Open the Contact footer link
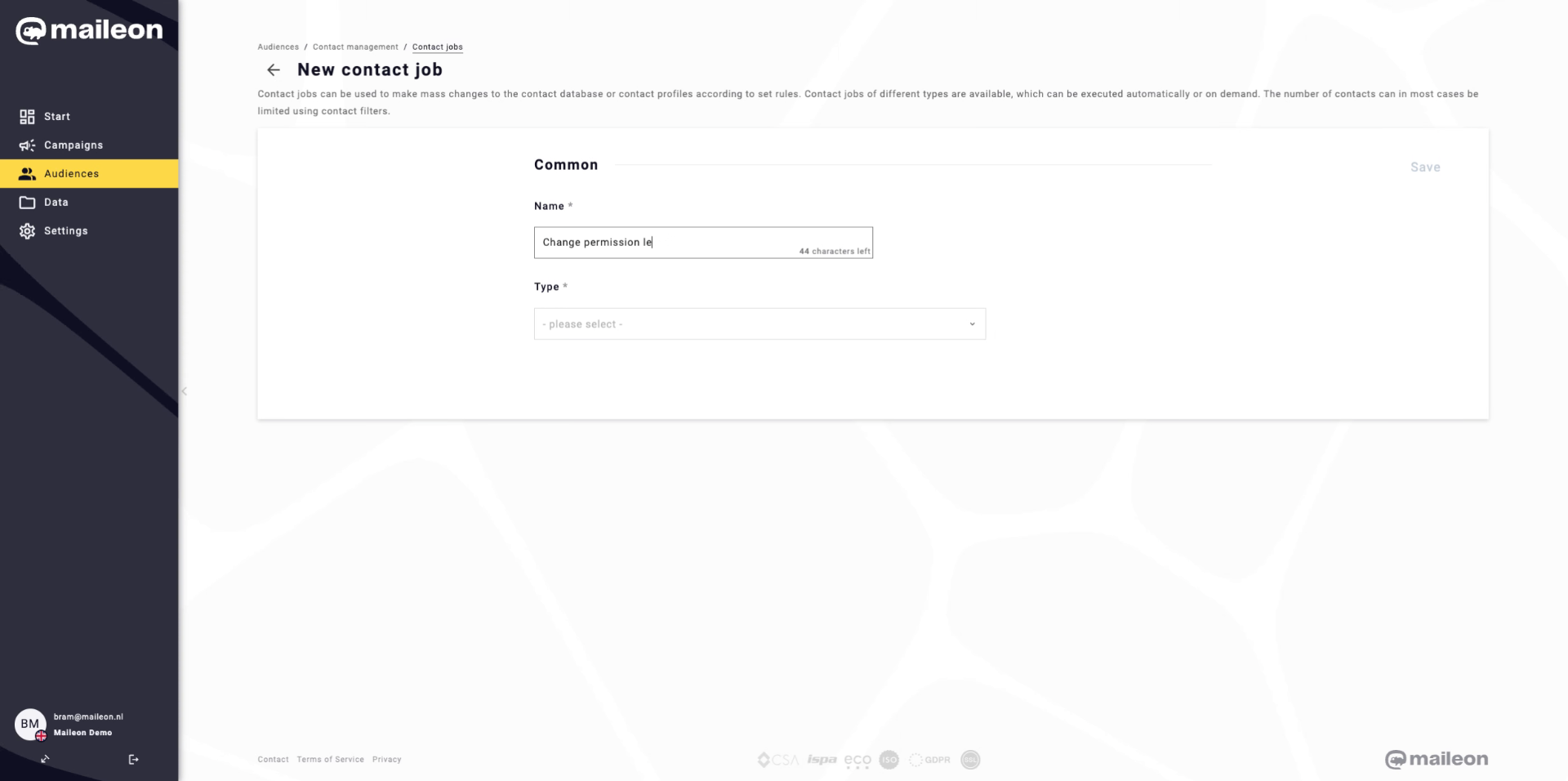This screenshot has width=1568, height=781. click(x=273, y=760)
